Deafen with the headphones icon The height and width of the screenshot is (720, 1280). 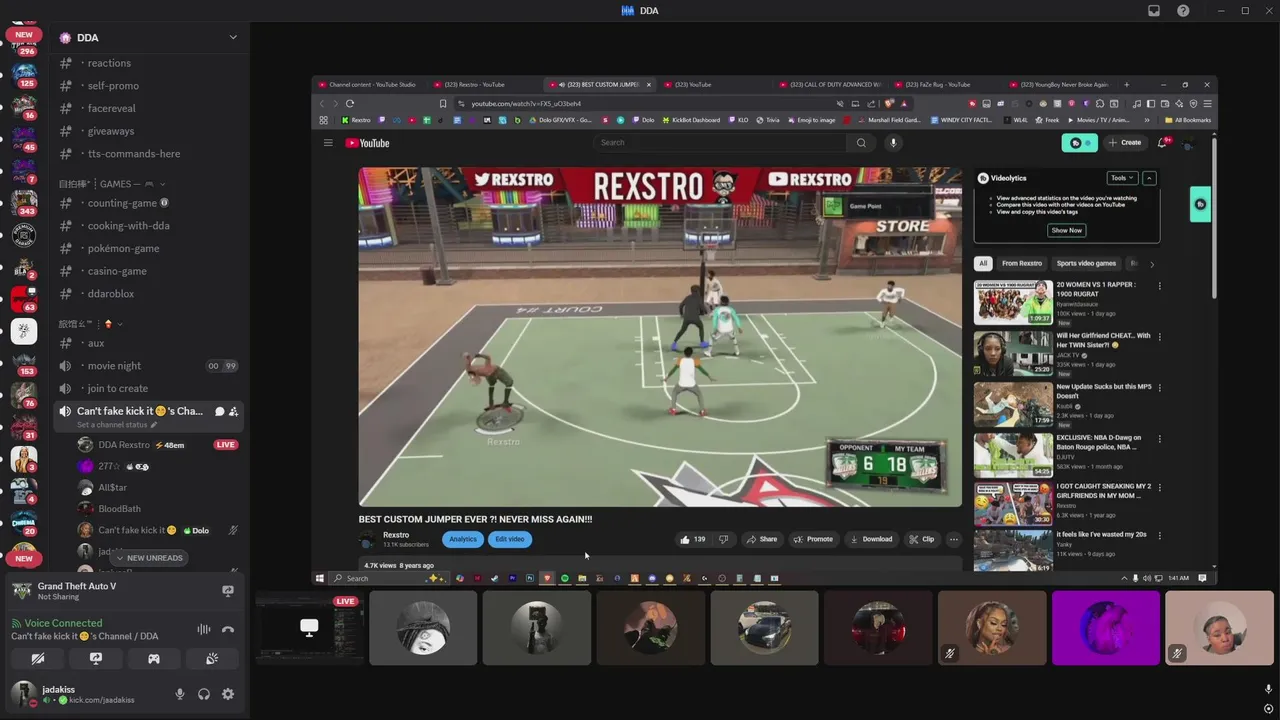(x=204, y=694)
